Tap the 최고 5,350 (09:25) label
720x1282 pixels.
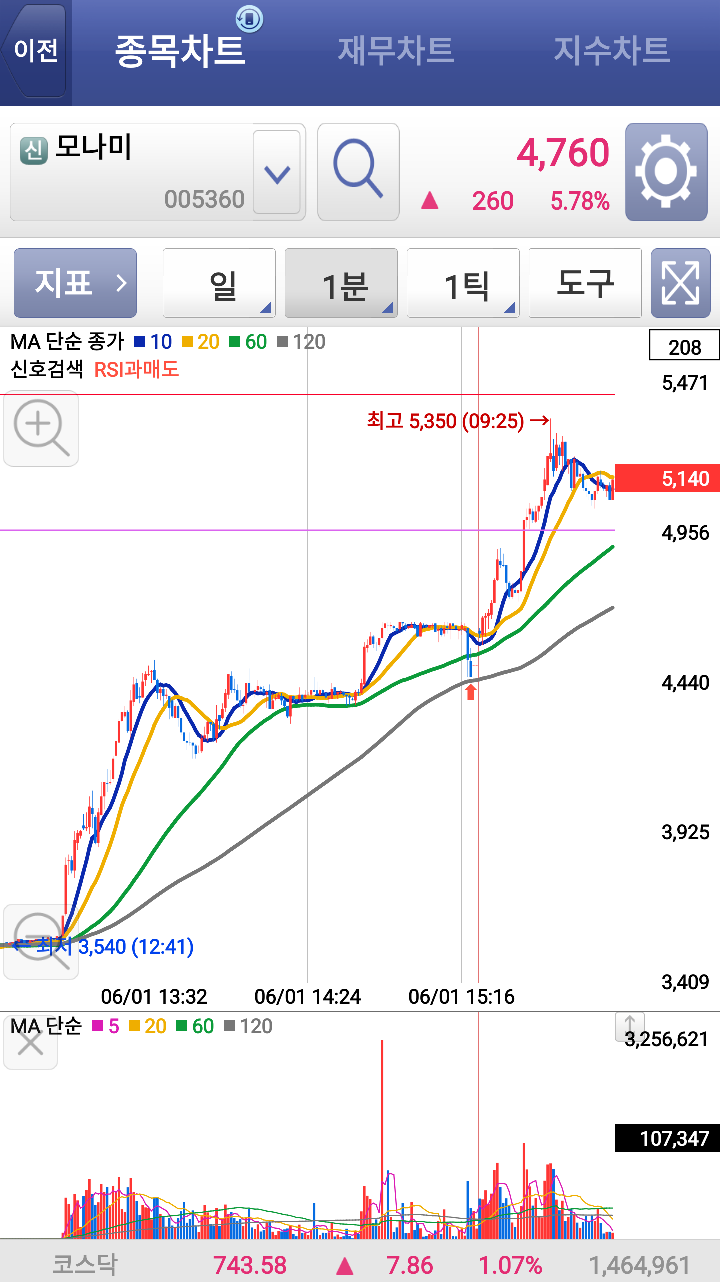458,421
